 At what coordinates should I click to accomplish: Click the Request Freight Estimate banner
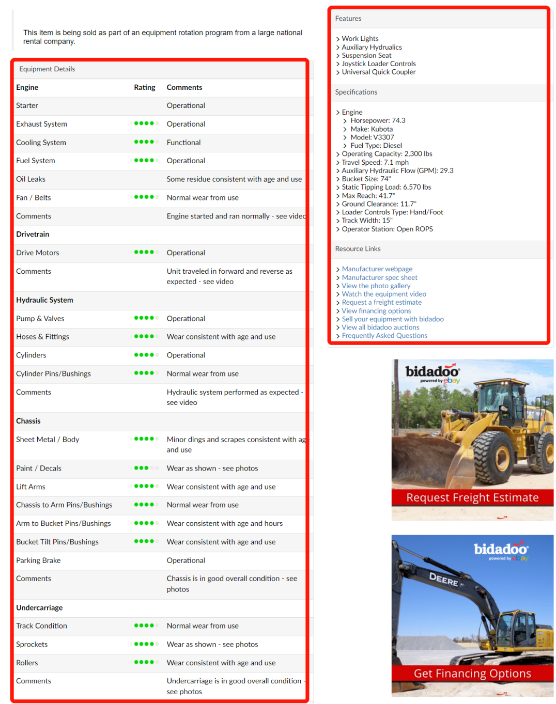(x=472, y=497)
